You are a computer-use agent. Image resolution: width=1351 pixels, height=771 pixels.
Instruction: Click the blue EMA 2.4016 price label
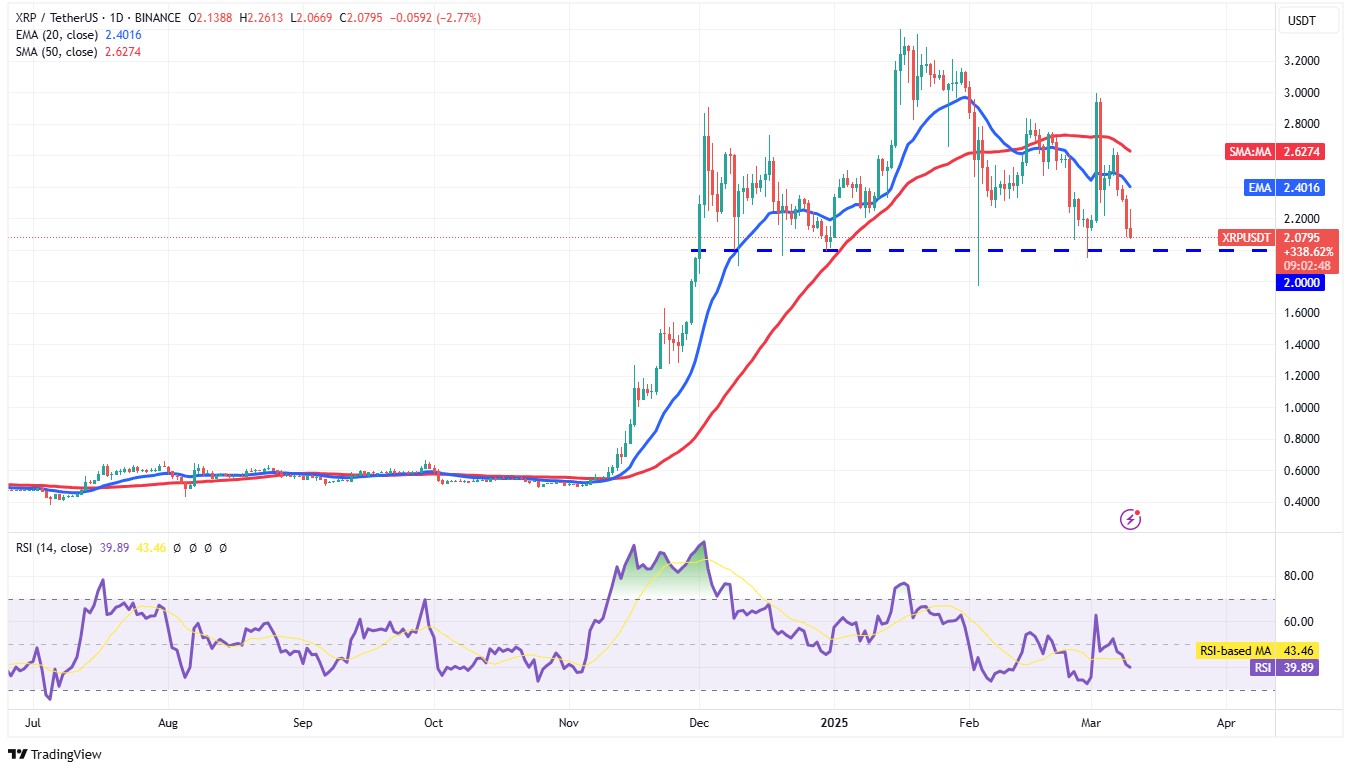click(1286, 186)
